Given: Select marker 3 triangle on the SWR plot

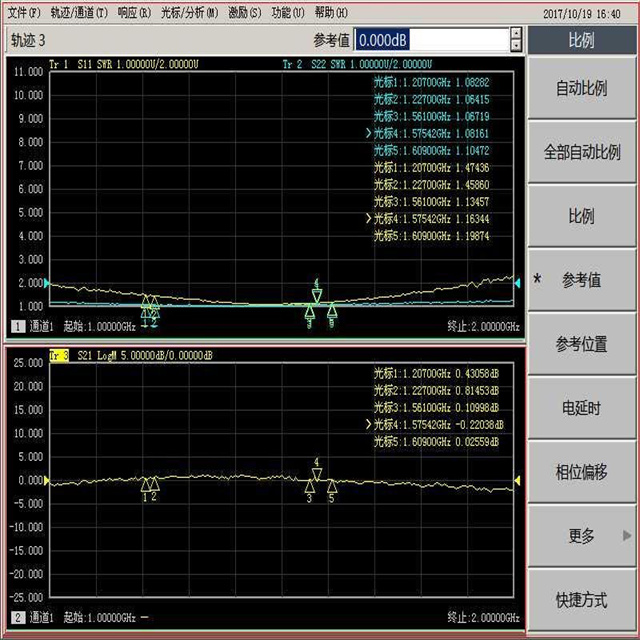Looking at the screenshot, I should tap(309, 312).
